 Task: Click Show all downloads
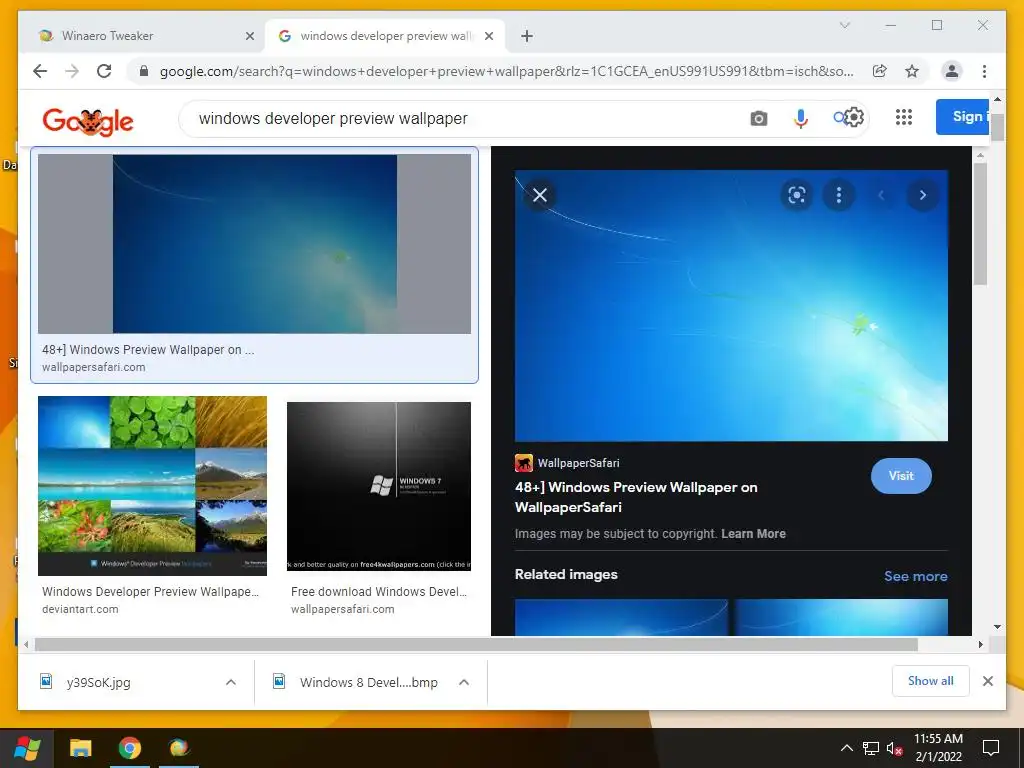931,681
